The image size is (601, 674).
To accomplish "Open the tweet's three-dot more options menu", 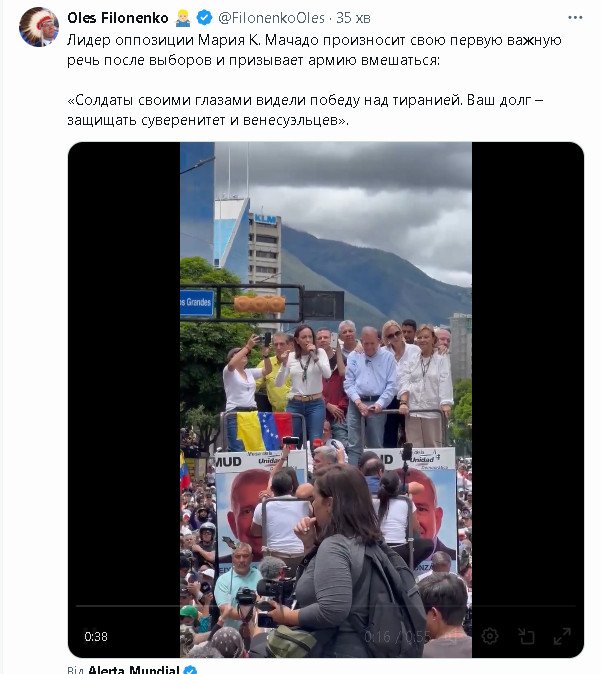I will coord(575,18).
